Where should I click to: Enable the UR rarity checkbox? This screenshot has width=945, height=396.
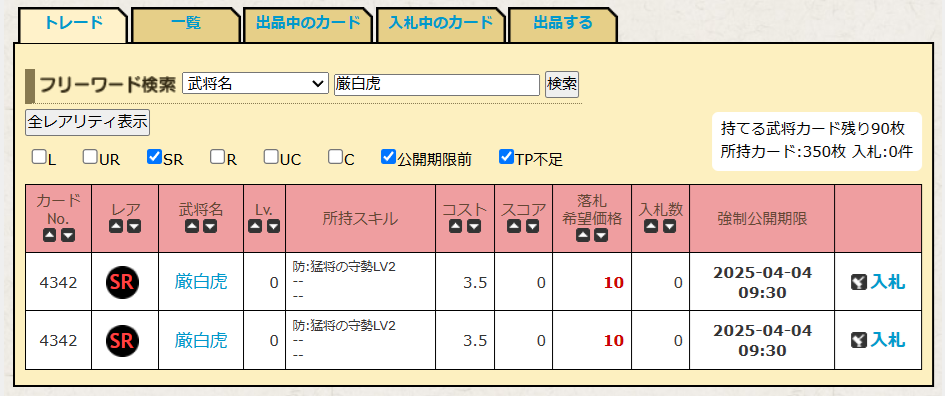pos(90,157)
